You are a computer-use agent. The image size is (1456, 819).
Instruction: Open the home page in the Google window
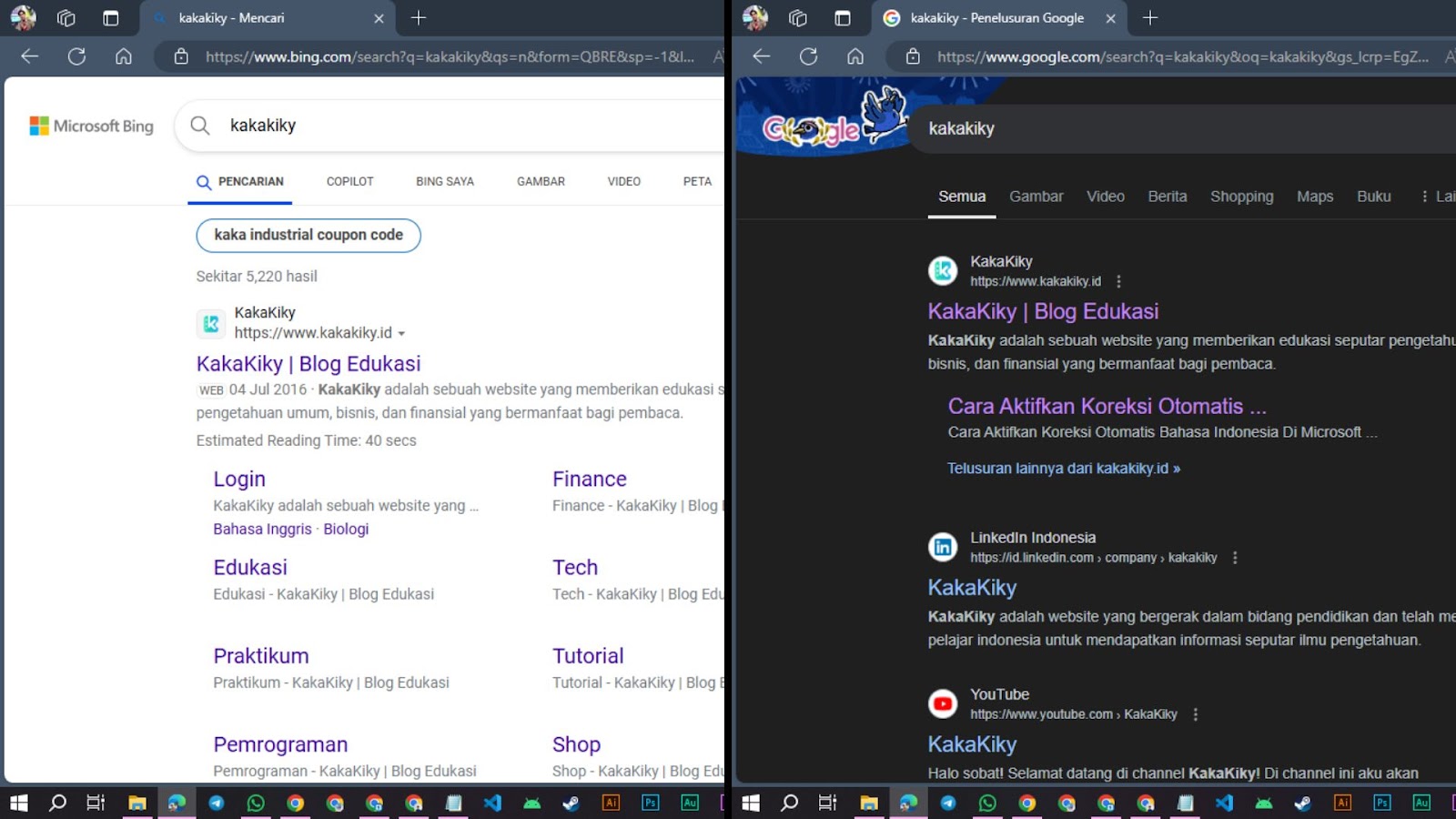pos(855,56)
